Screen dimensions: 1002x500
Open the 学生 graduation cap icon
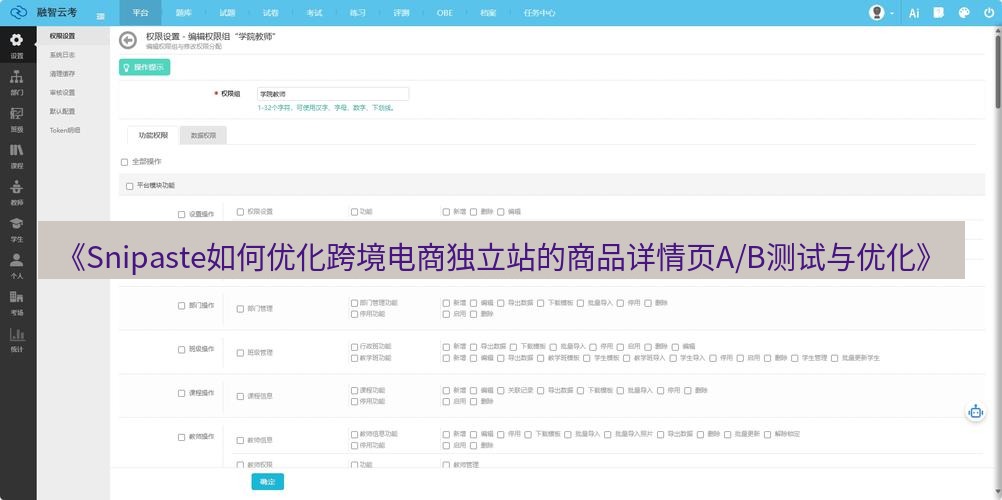click(17, 229)
